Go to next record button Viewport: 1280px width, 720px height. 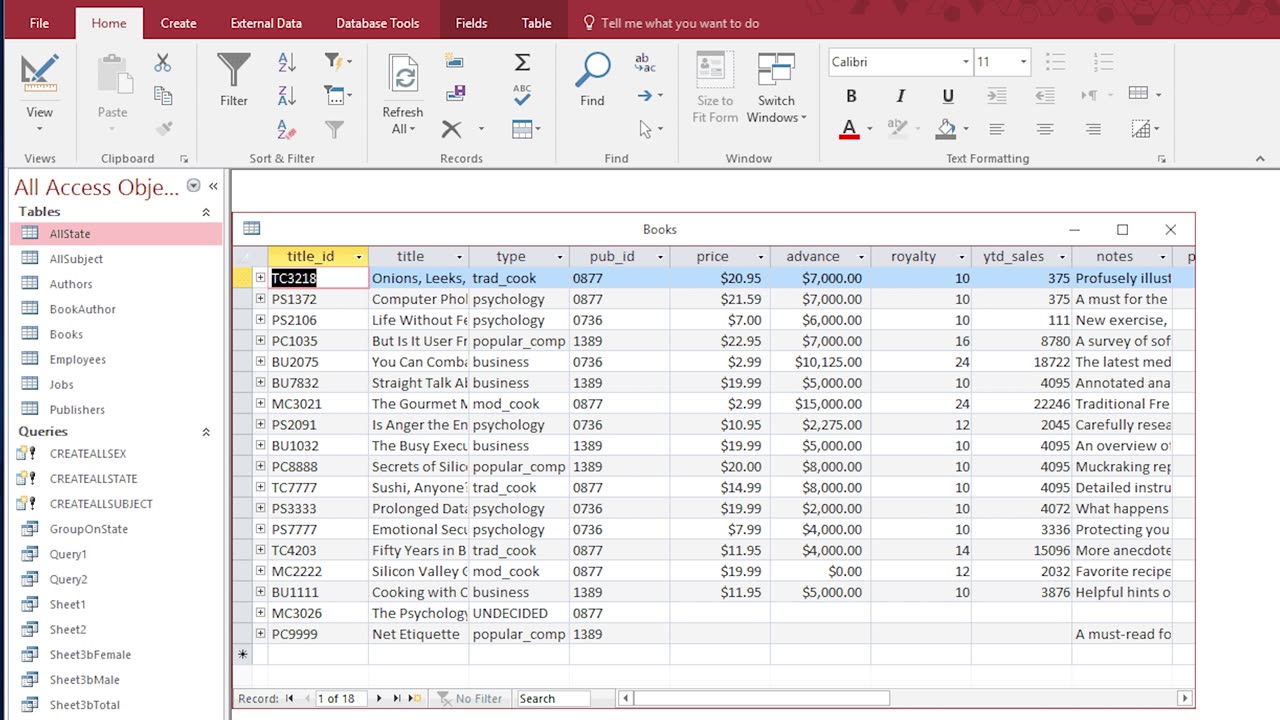coord(378,699)
